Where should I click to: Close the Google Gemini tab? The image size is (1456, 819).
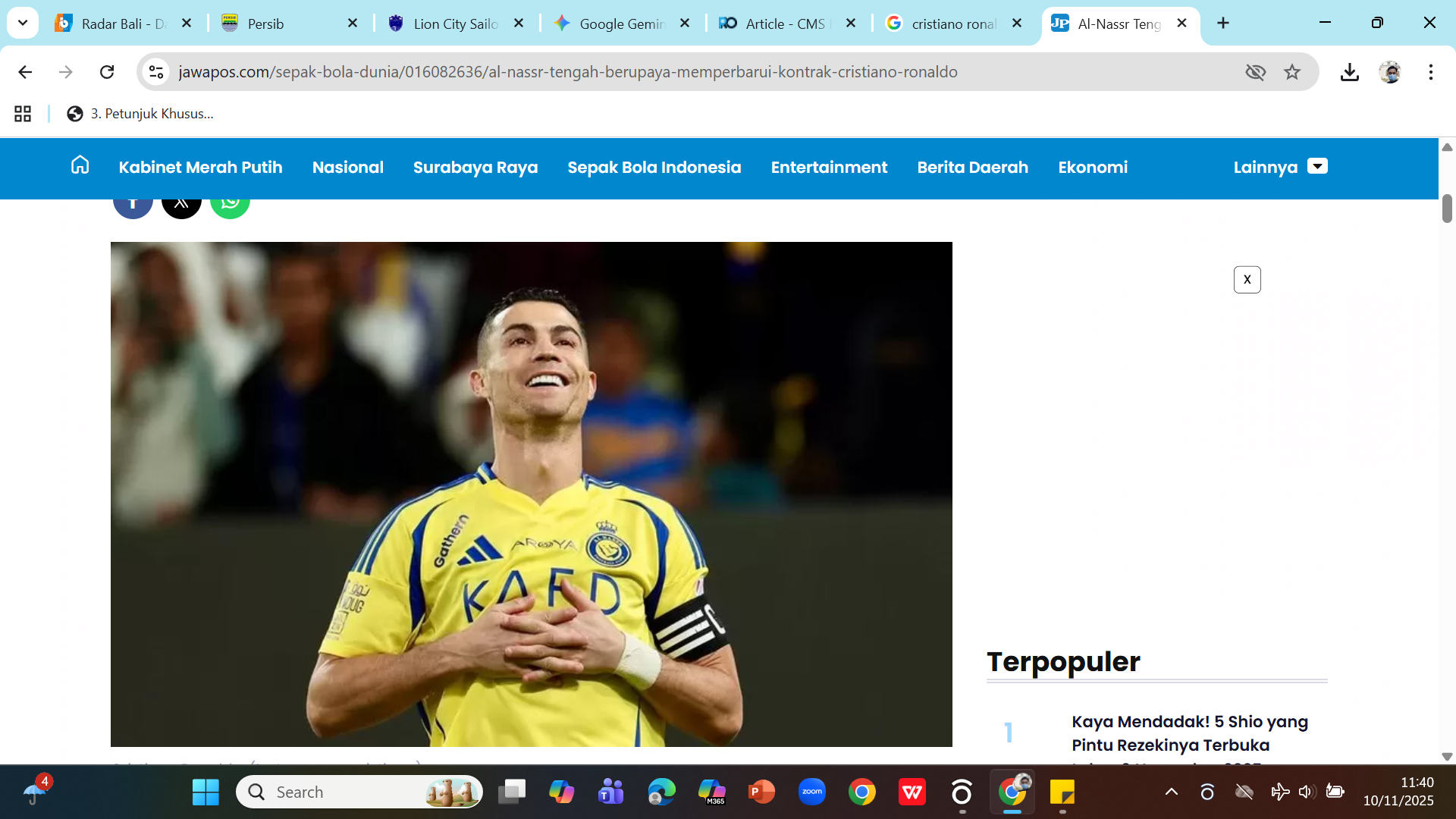pos(685,24)
